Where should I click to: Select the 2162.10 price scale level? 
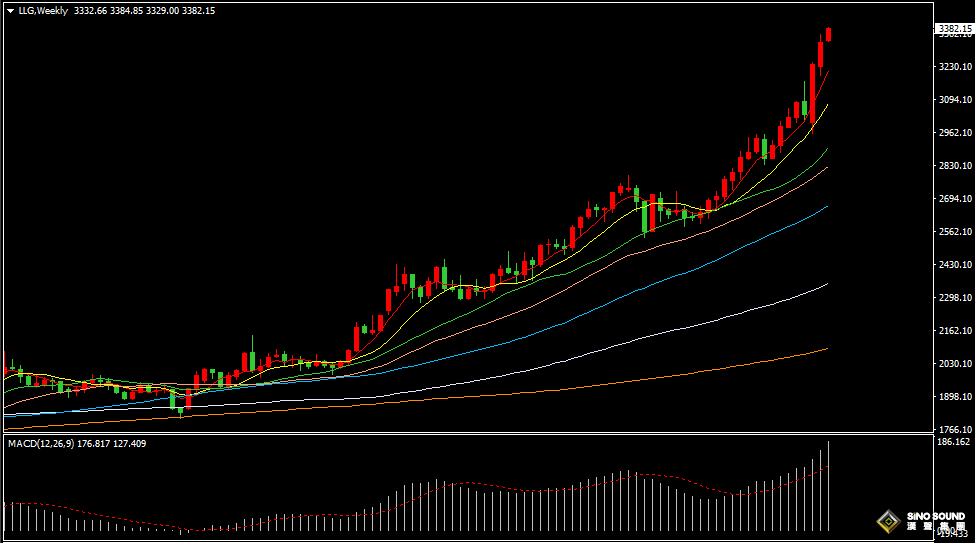(953, 330)
